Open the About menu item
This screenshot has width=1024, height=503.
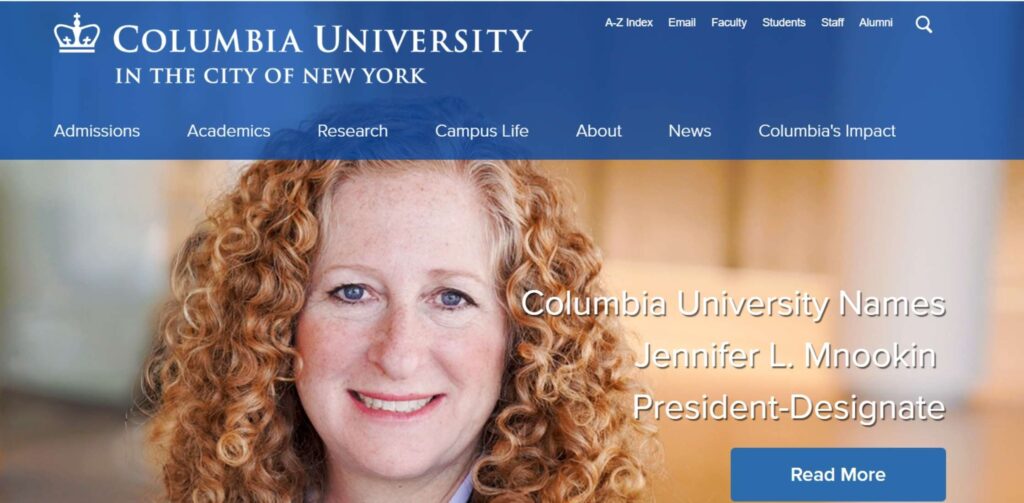click(x=598, y=131)
